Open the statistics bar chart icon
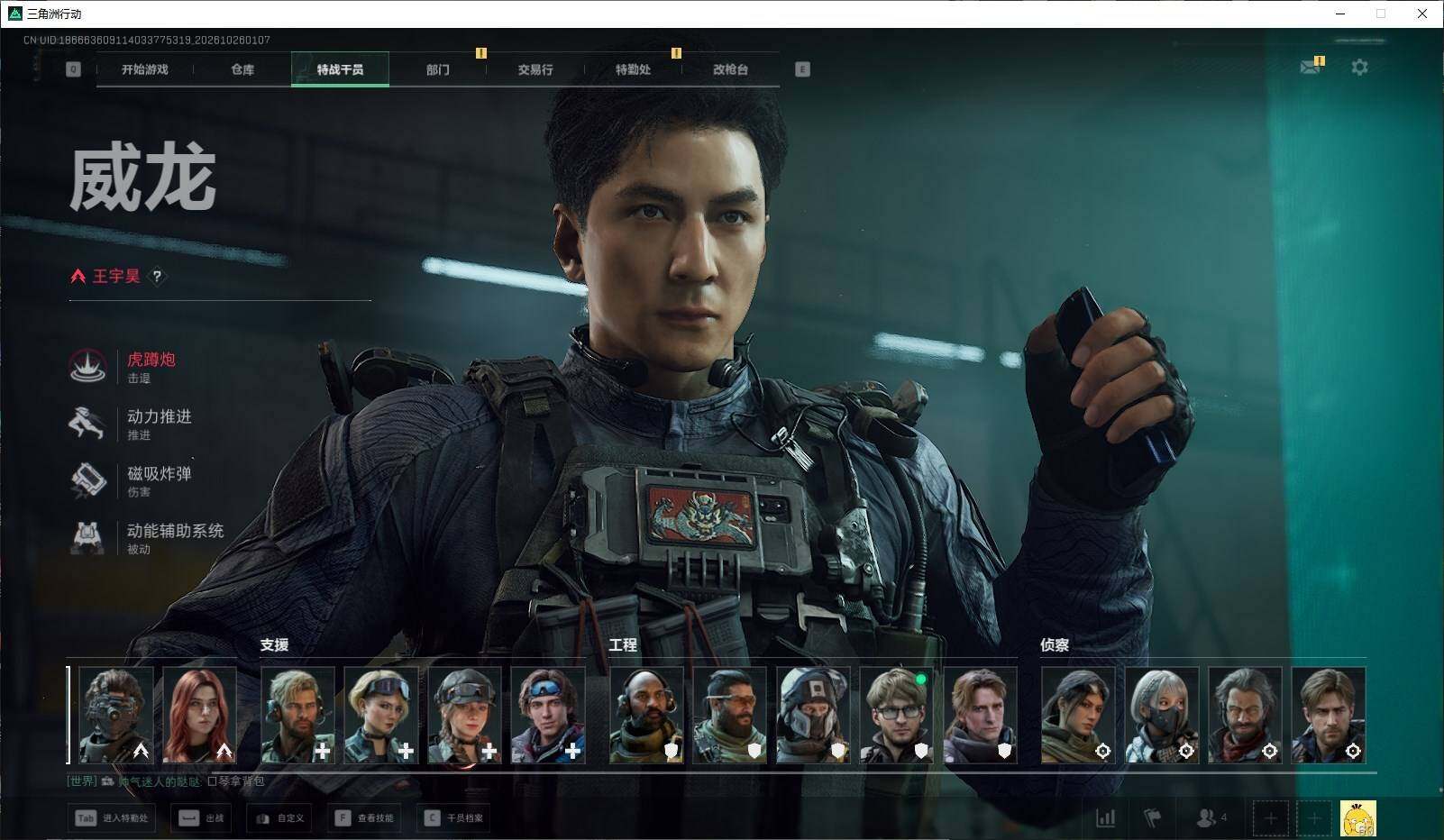This screenshot has height=840, width=1444. pyautogui.click(x=1105, y=818)
